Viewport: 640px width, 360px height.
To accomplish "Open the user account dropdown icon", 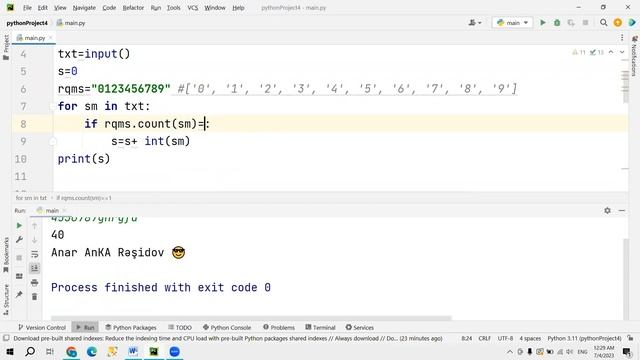I will tap(474, 23).
